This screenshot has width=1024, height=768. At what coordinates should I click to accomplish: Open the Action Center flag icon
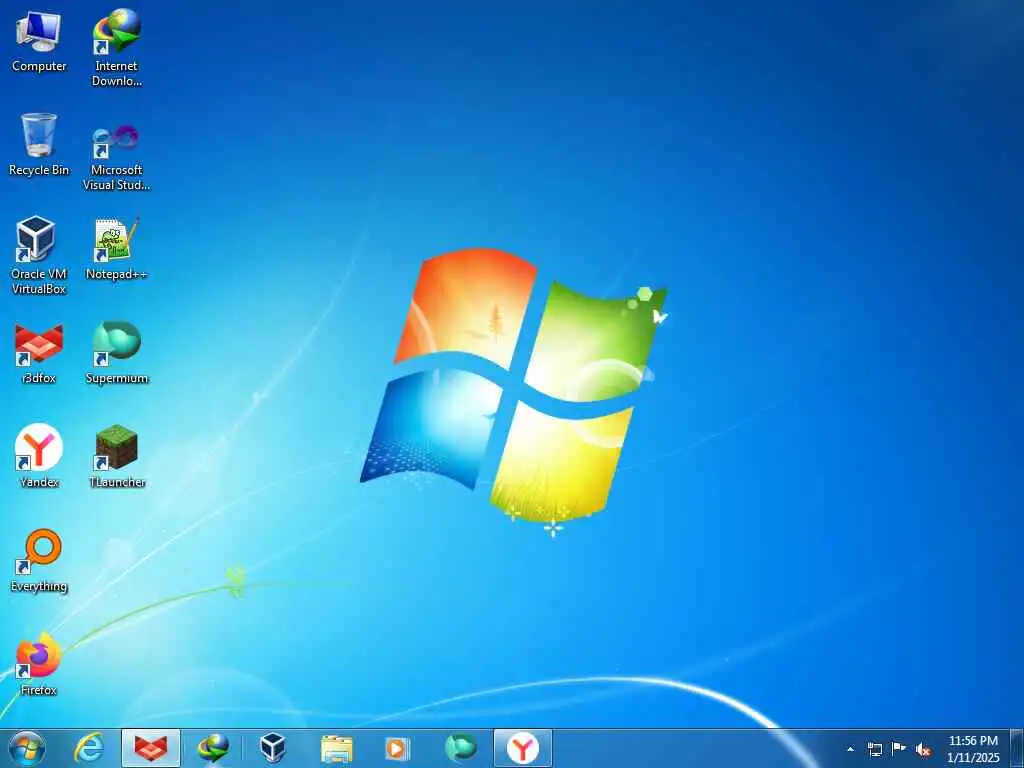[x=899, y=749]
